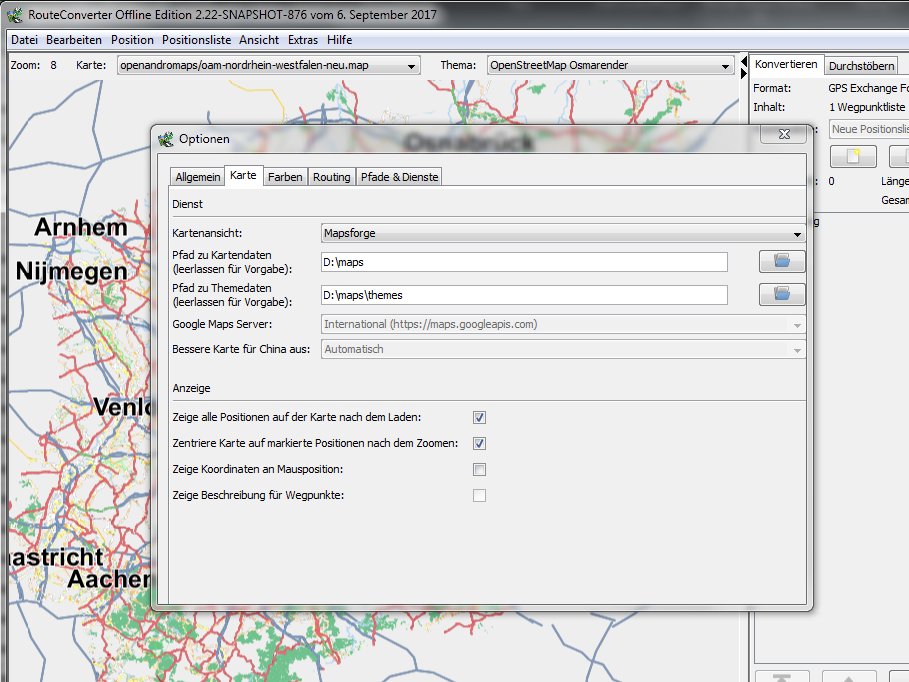Viewport: 909px width, 682px height.
Task: Open Hilfe menu
Action: pos(340,40)
